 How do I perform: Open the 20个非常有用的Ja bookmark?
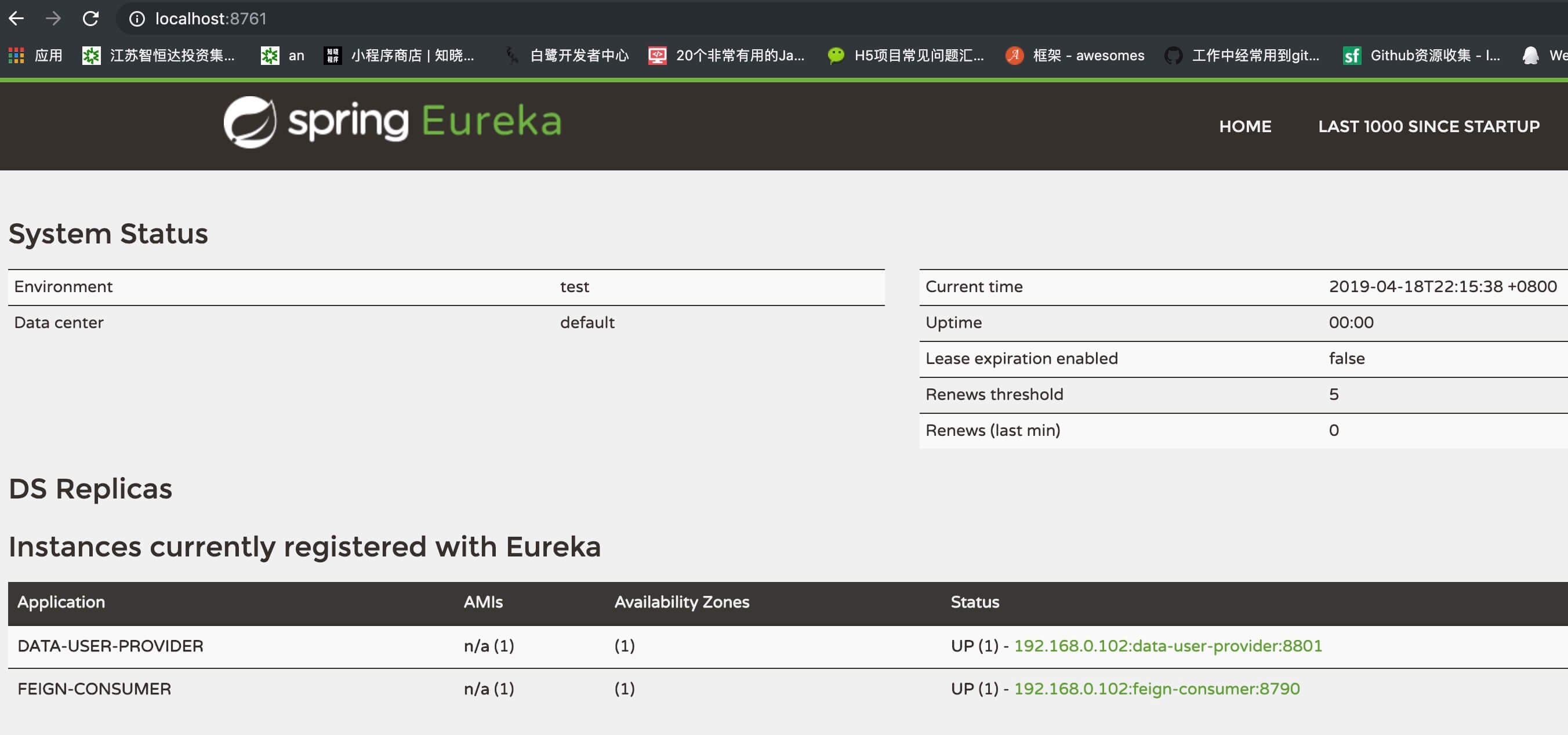coord(726,56)
